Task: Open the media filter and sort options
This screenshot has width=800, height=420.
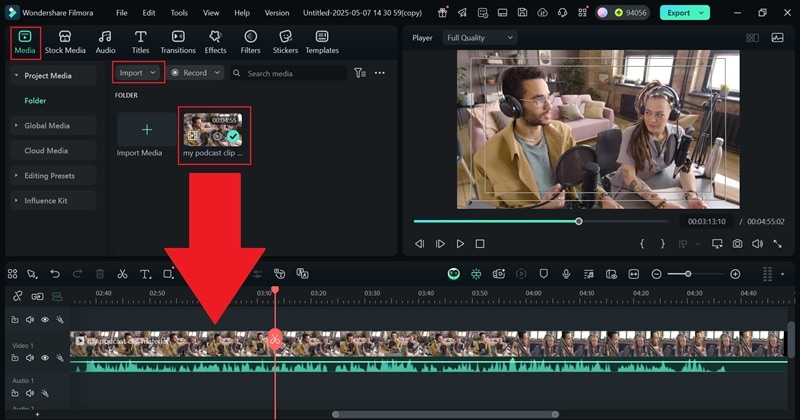Action: pyautogui.click(x=360, y=73)
